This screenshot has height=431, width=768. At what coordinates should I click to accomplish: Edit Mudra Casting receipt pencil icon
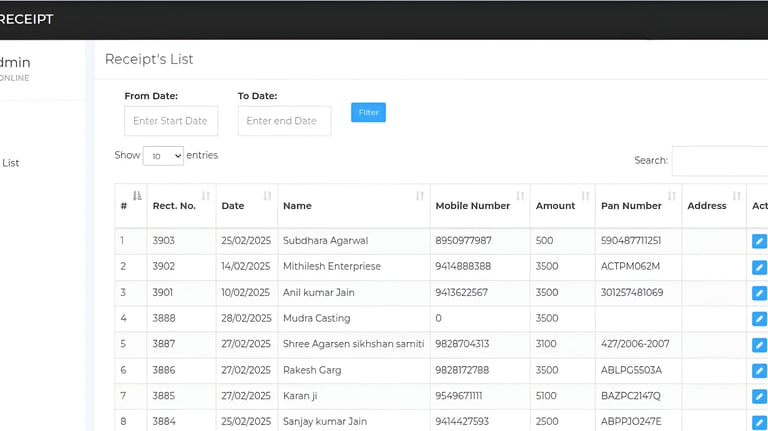pos(759,319)
